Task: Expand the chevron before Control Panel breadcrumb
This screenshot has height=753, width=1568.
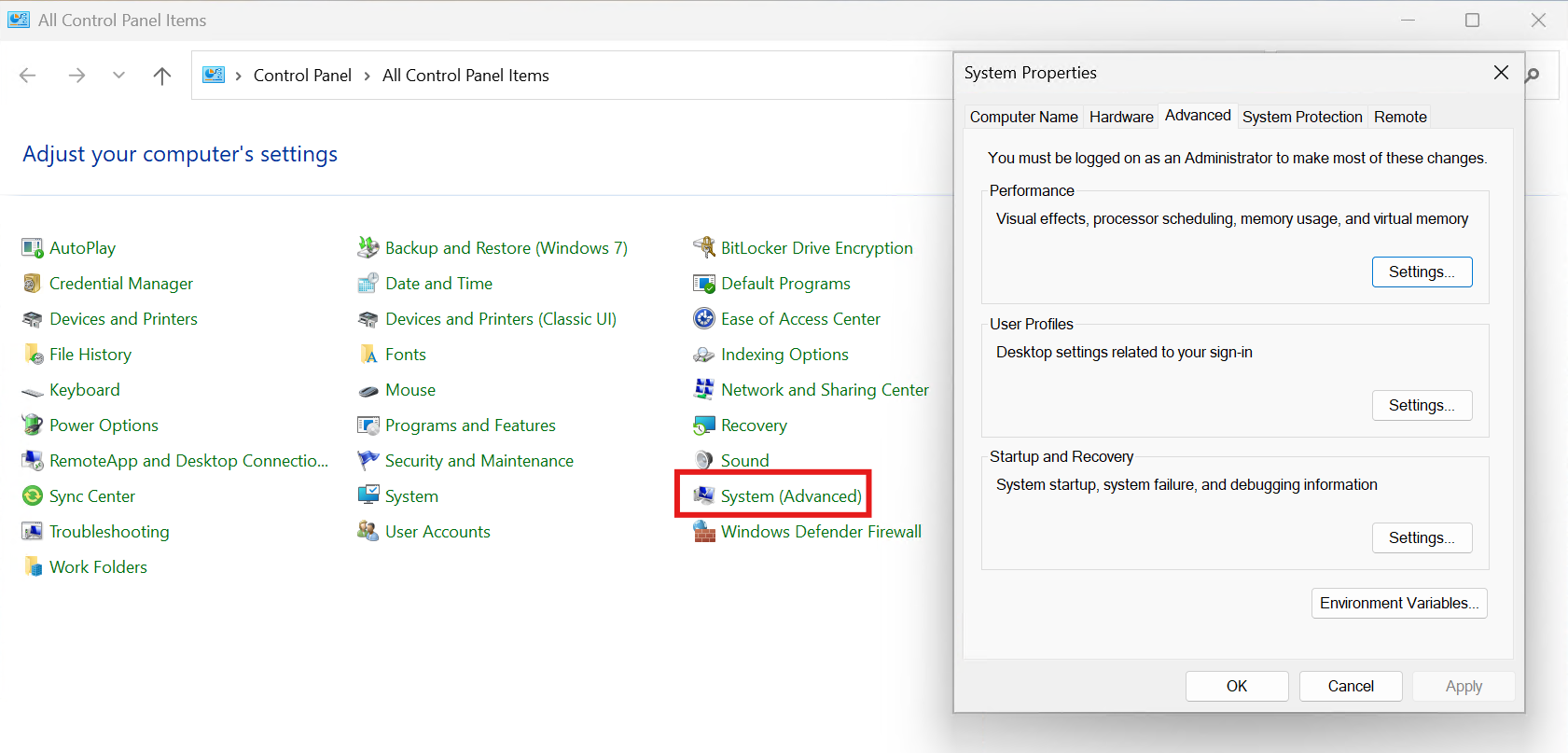Action: (239, 76)
